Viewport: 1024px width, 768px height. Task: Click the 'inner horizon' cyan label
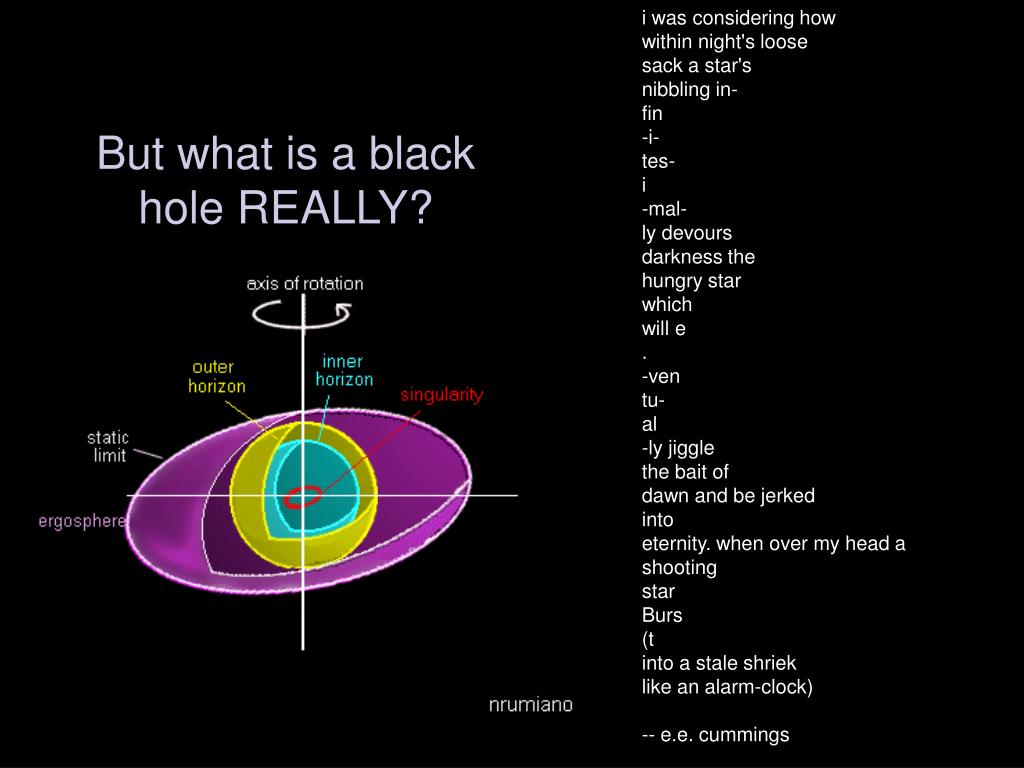(344, 370)
